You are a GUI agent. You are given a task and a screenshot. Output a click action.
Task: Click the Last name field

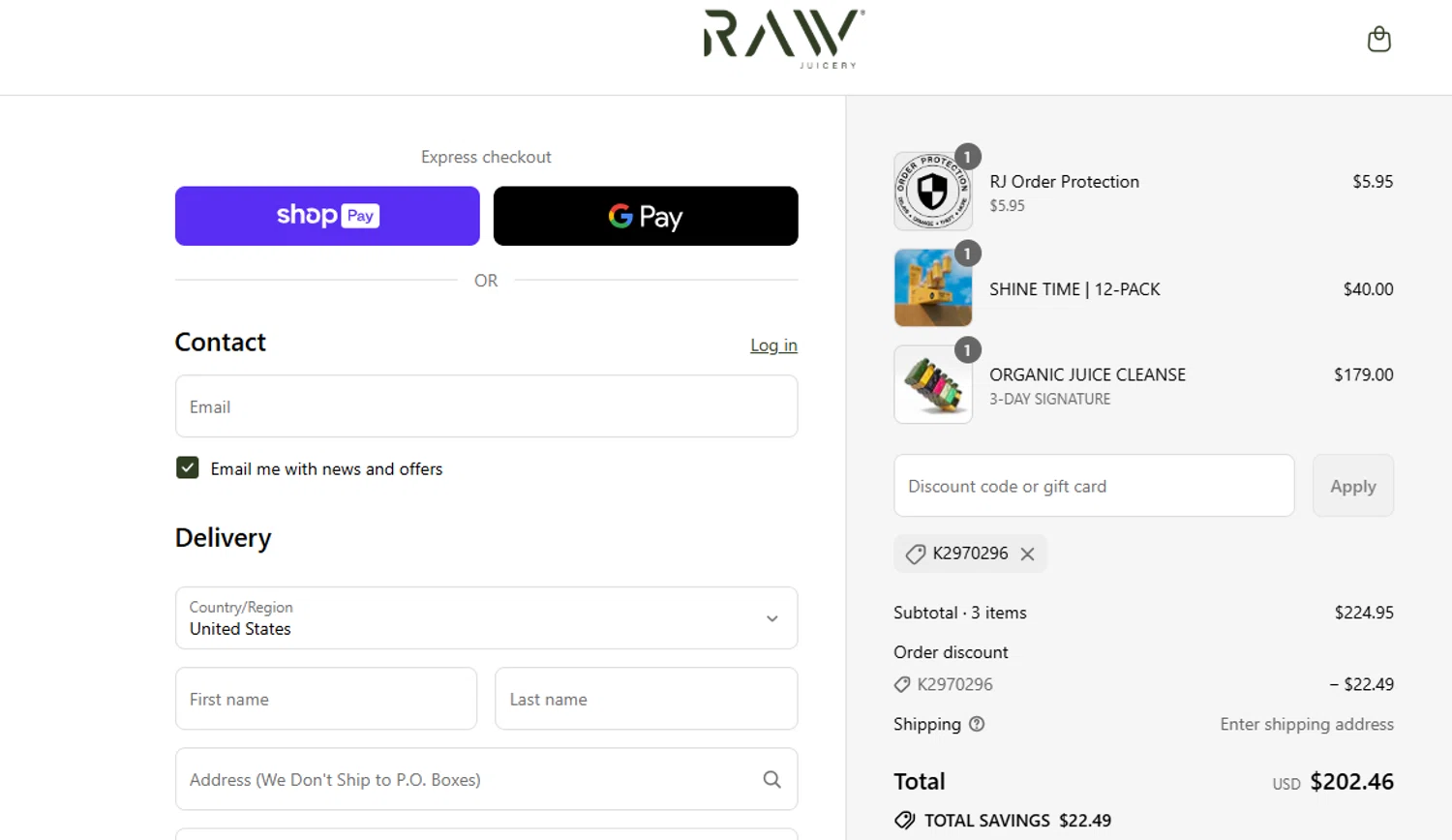click(x=646, y=699)
